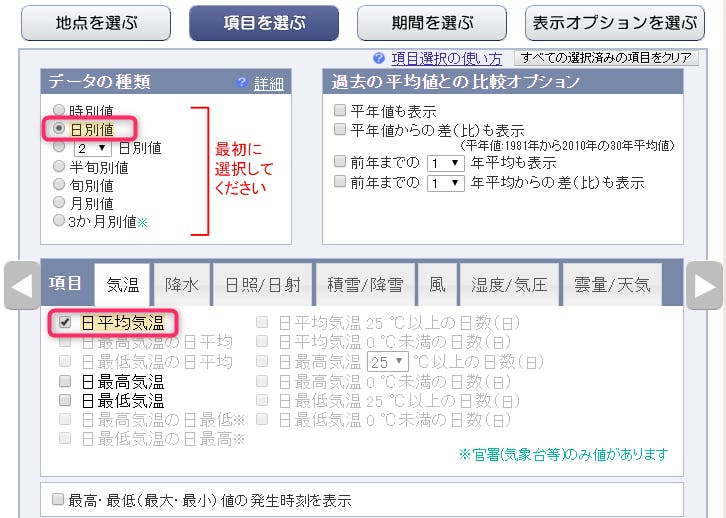
Task: Switch to the 気温 tab
Action: (x=122, y=285)
